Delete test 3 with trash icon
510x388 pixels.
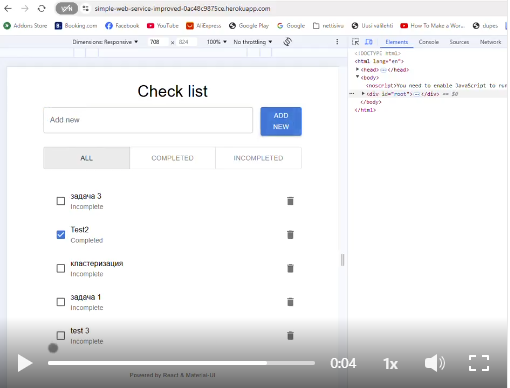coord(290,336)
